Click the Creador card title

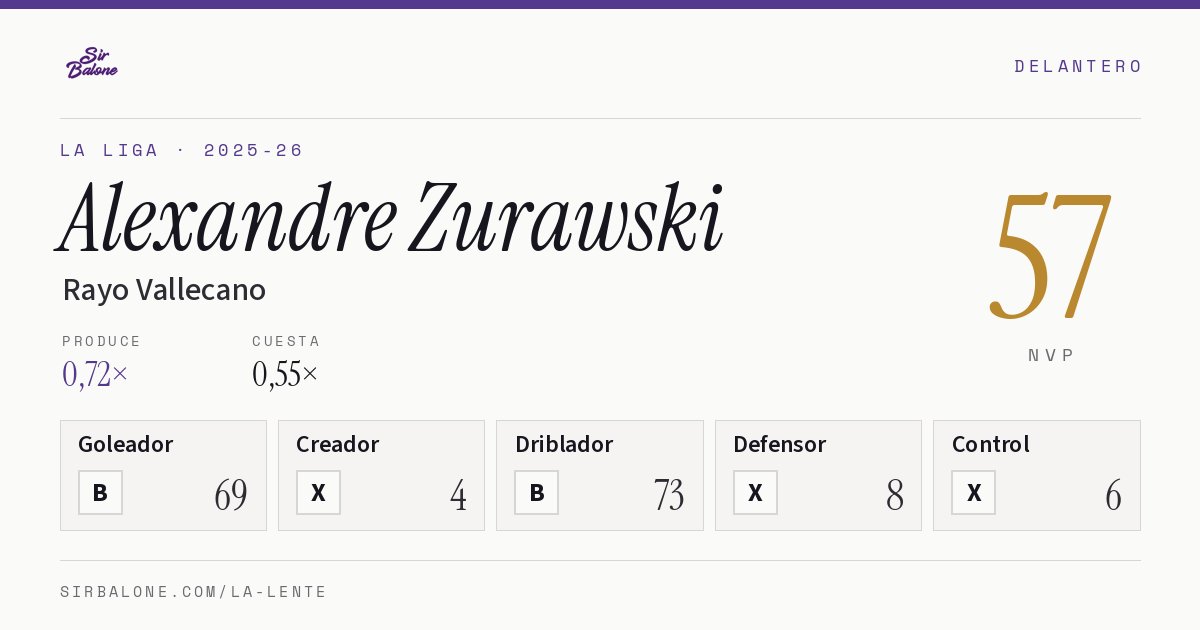337,444
